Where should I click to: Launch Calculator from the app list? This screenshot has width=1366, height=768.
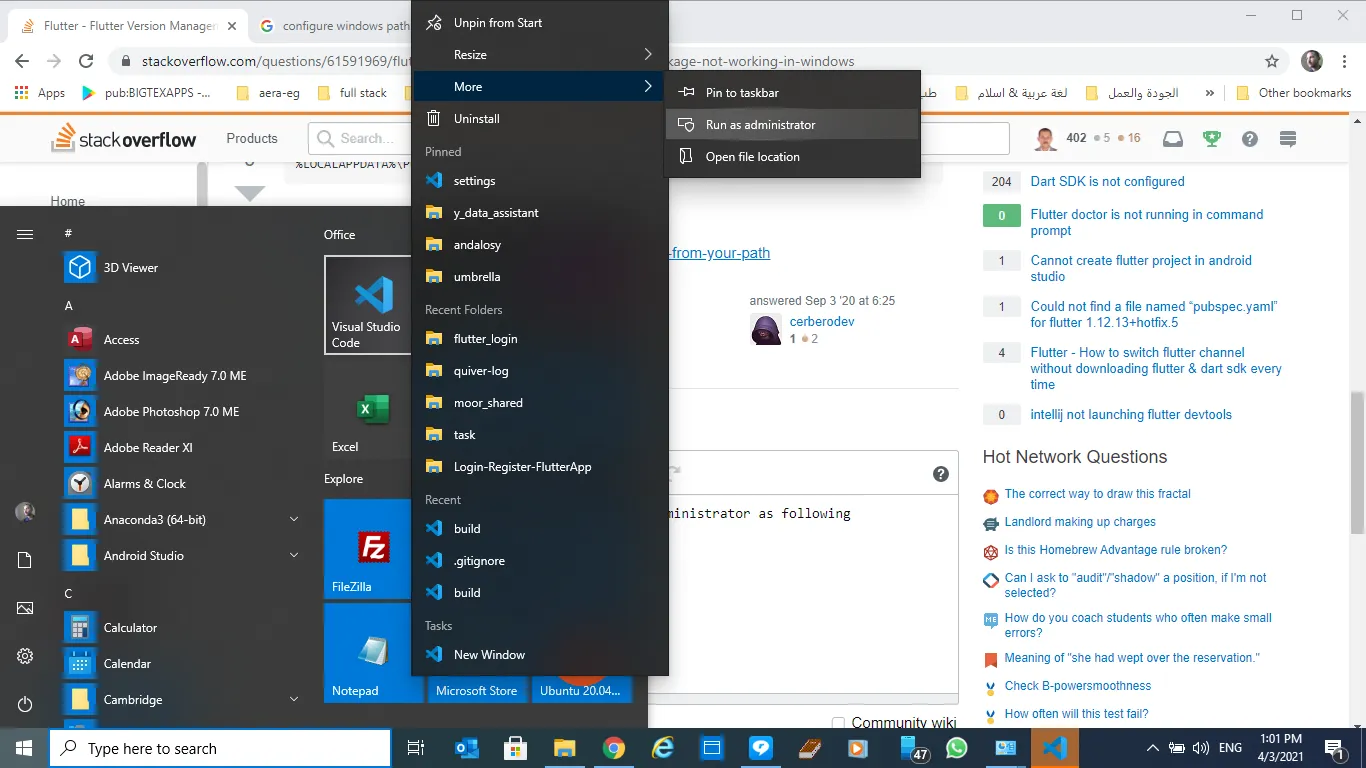click(180, 628)
